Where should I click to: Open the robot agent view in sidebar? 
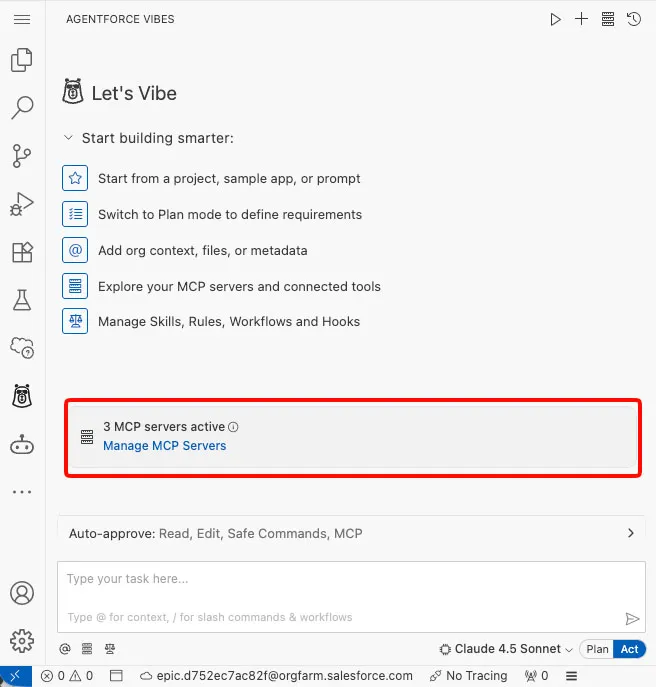pos(22,444)
